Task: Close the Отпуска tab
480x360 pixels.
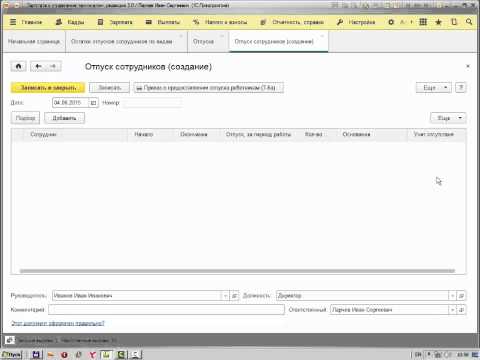Action: [222, 36]
